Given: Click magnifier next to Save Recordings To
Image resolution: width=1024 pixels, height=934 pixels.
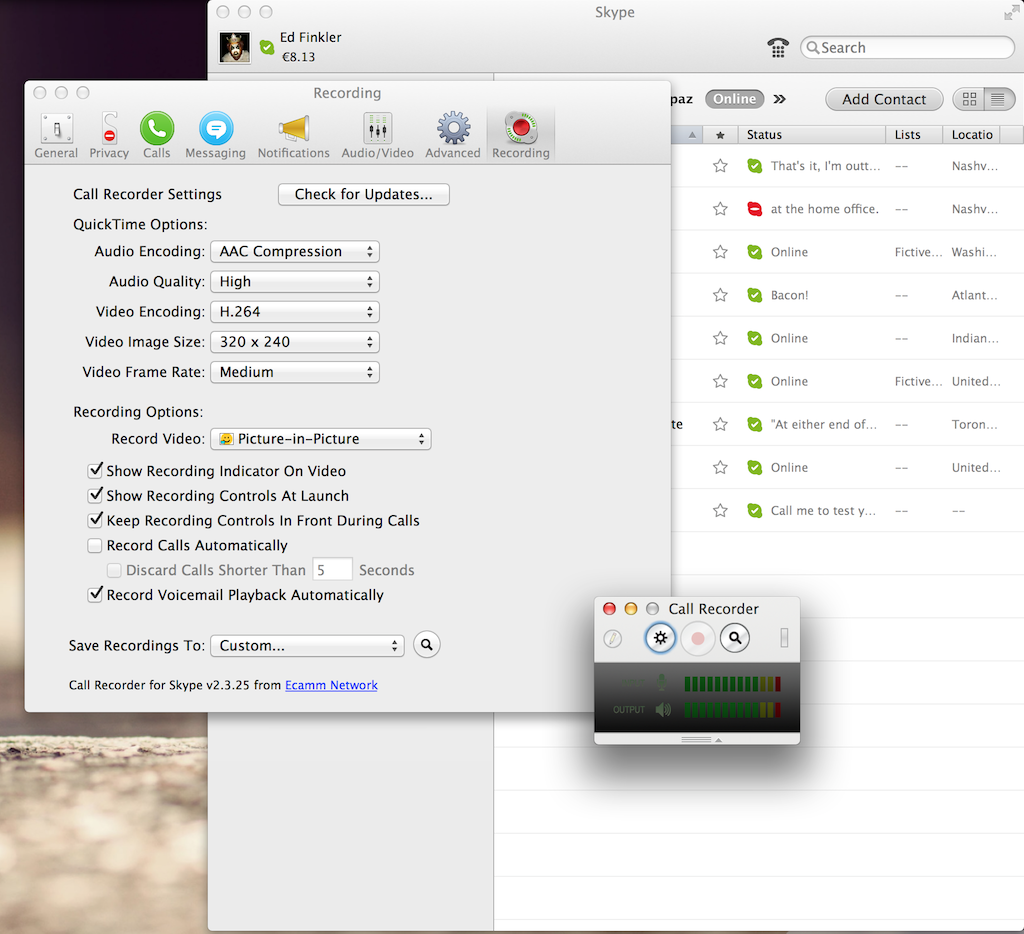Looking at the screenshot, I should (x=426, y=645).
